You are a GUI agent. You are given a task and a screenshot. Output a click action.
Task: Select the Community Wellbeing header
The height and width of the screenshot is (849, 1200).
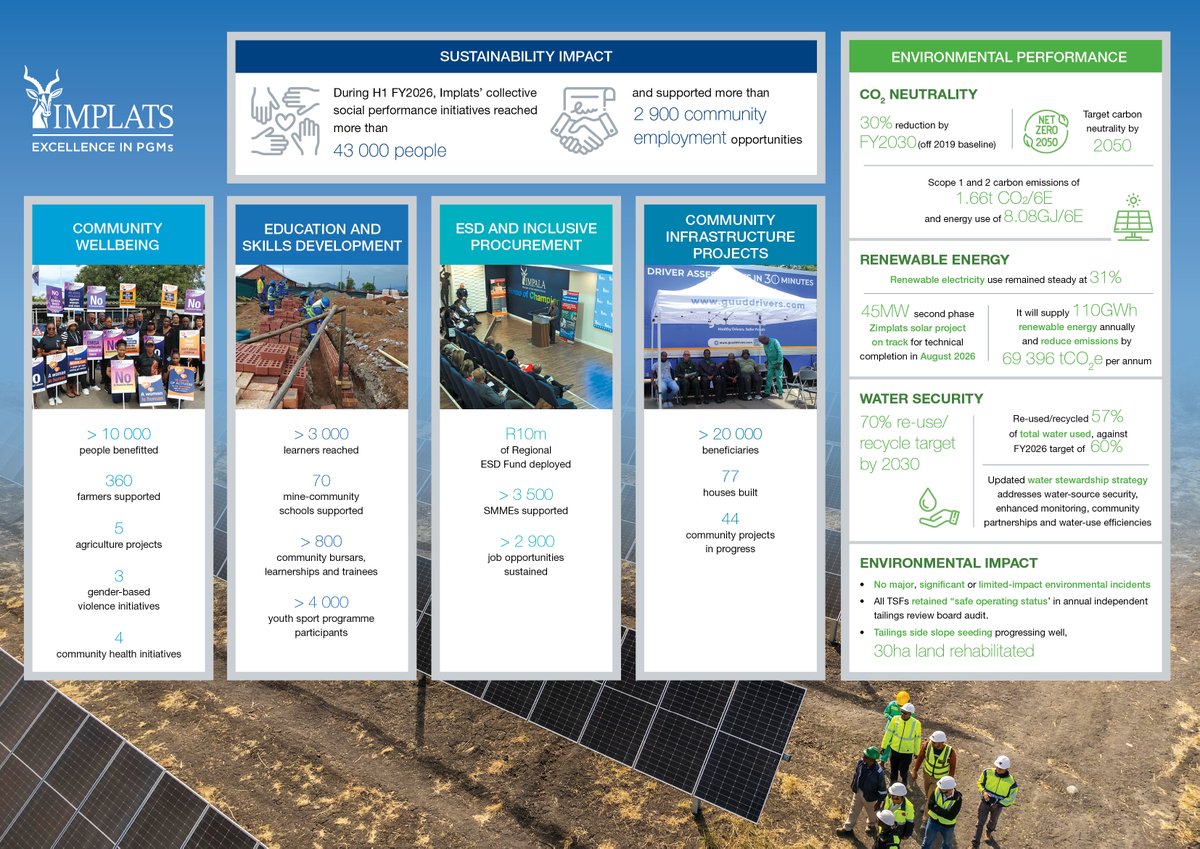(118, 235)
